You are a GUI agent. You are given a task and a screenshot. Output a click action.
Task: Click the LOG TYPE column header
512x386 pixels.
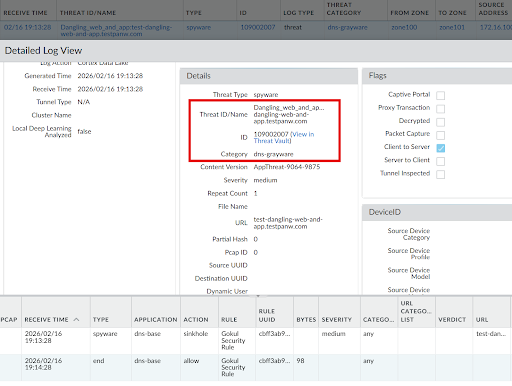[298, 13]
